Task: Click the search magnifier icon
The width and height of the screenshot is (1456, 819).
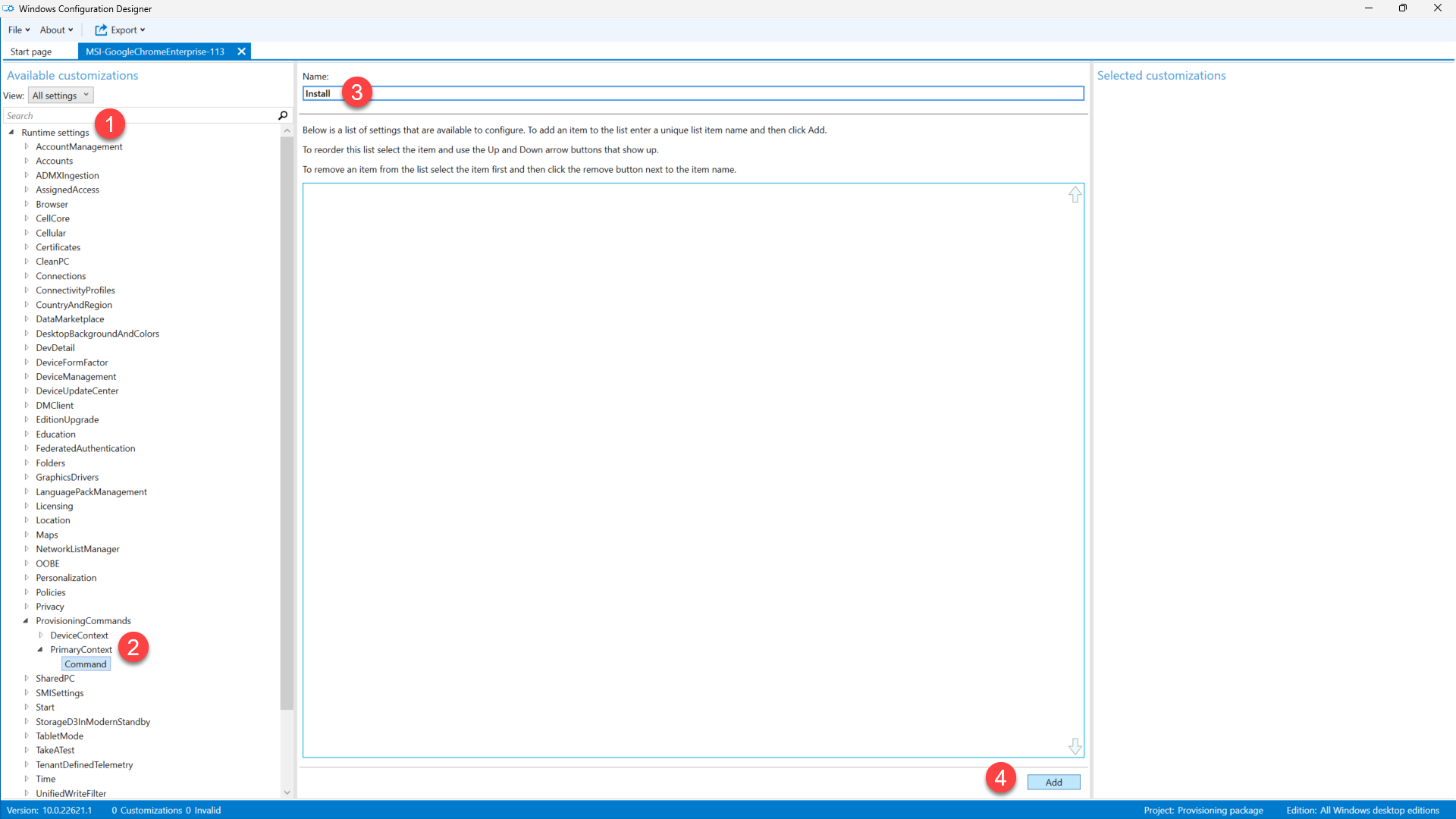Action: (283, 115)
